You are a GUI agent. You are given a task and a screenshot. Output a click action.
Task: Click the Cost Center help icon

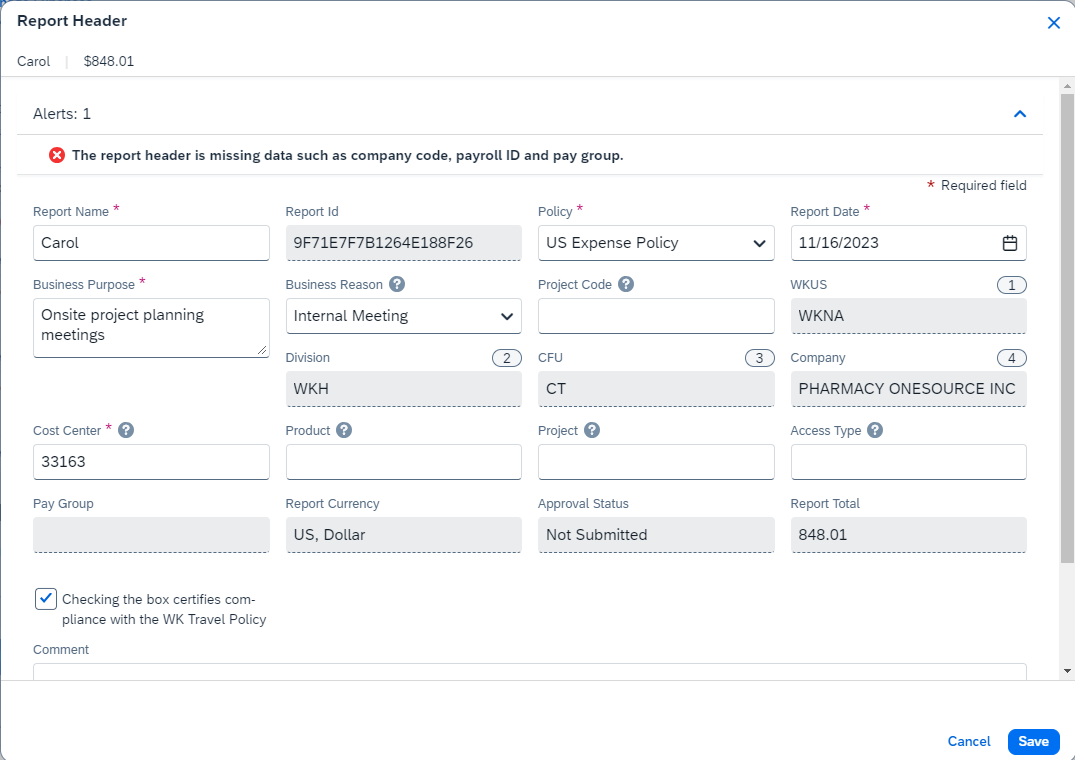pos(126,431)
